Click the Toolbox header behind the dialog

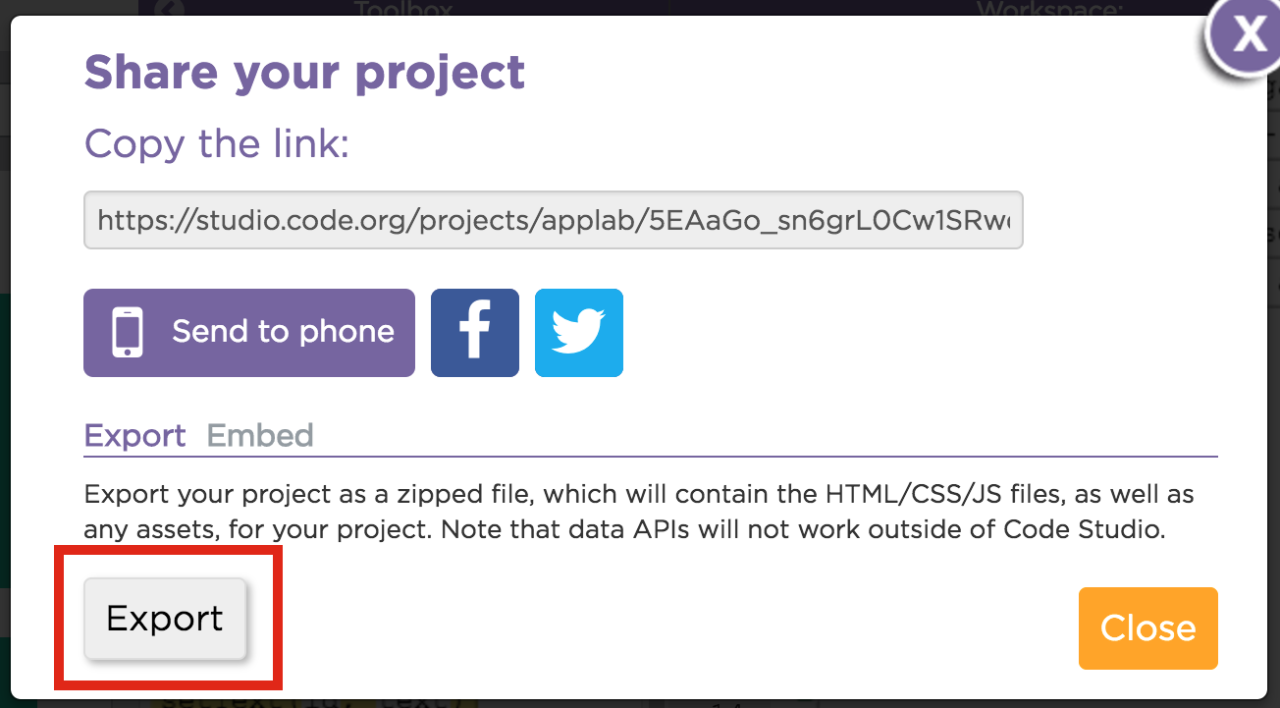[403, 9]
